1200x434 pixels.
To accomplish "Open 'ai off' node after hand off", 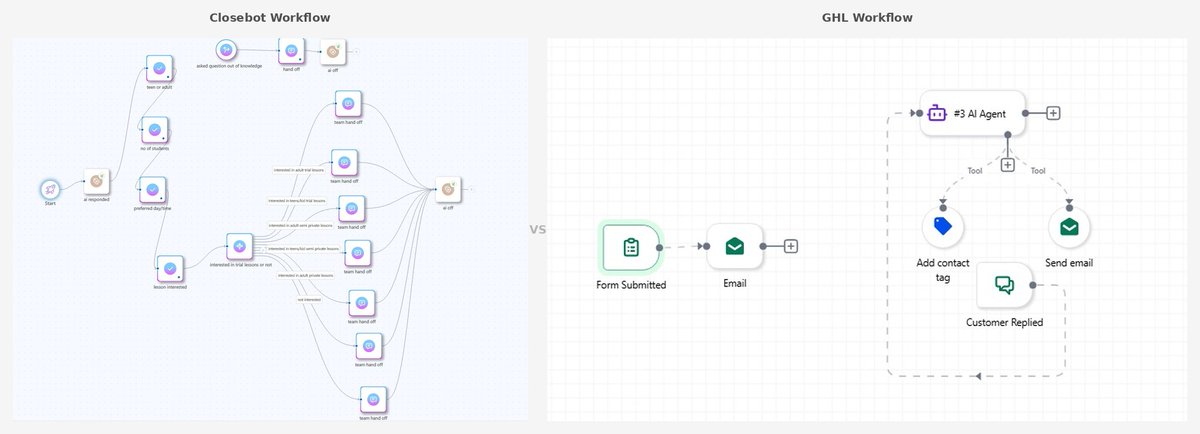I will pyautogui.click(x=333, y=51).
